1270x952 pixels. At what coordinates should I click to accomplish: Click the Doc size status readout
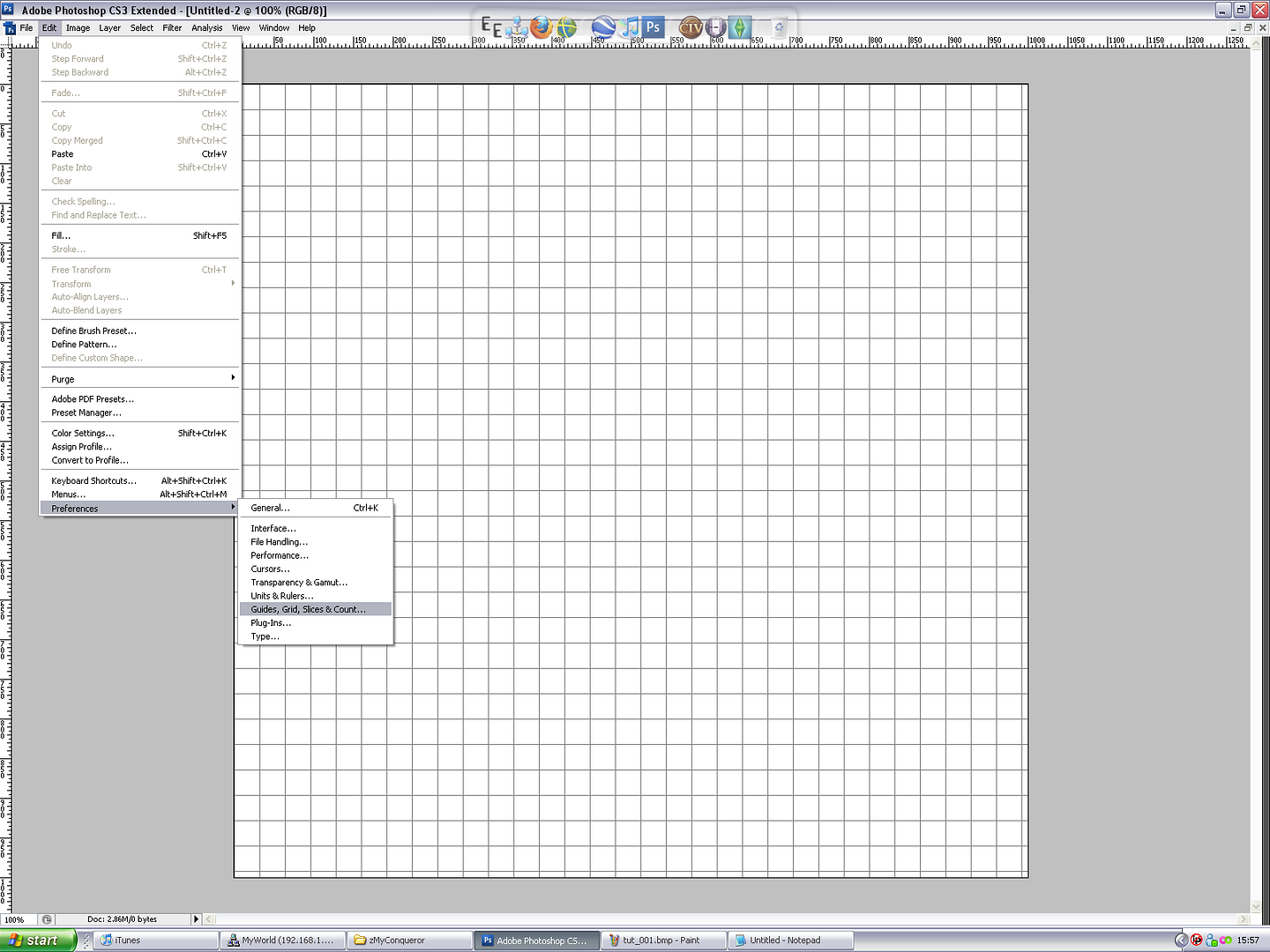(x=122, y=919)
